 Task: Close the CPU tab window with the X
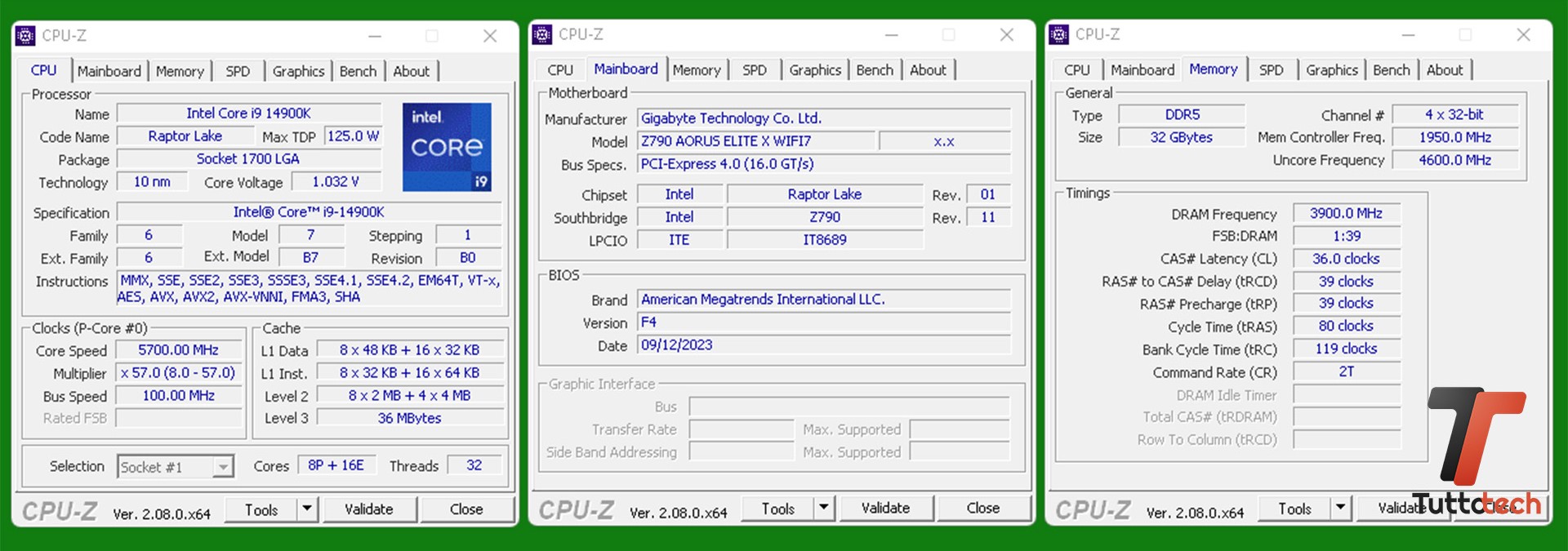(490, 36)
